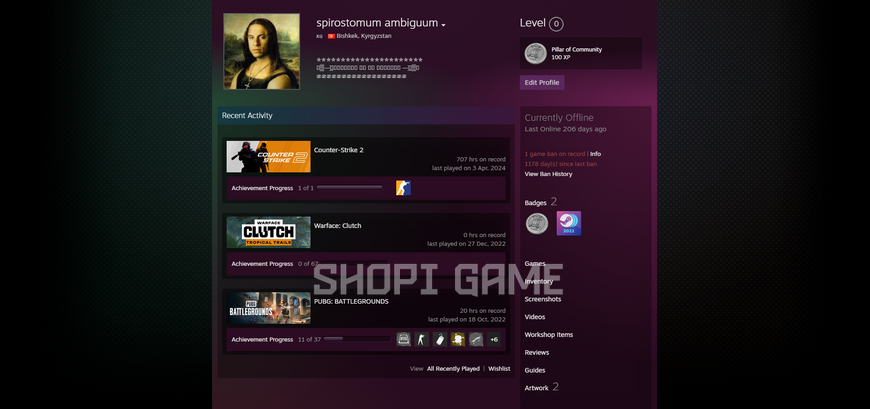870x409 pixels.
Task: Open the profile avatar picture
Action: click(261, 51)
